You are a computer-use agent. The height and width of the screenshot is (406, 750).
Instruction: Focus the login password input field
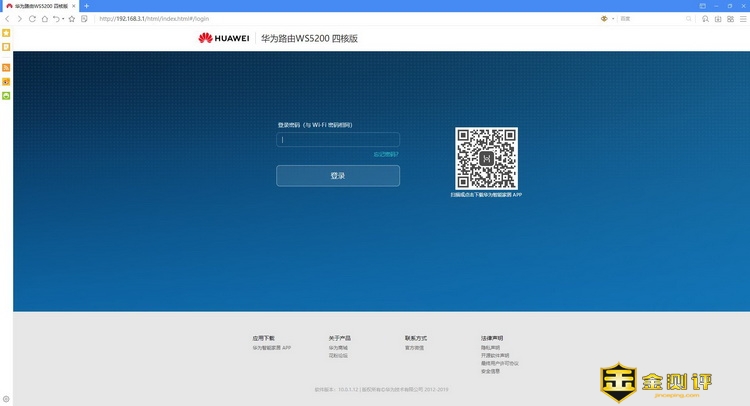(x=338, y=140)
